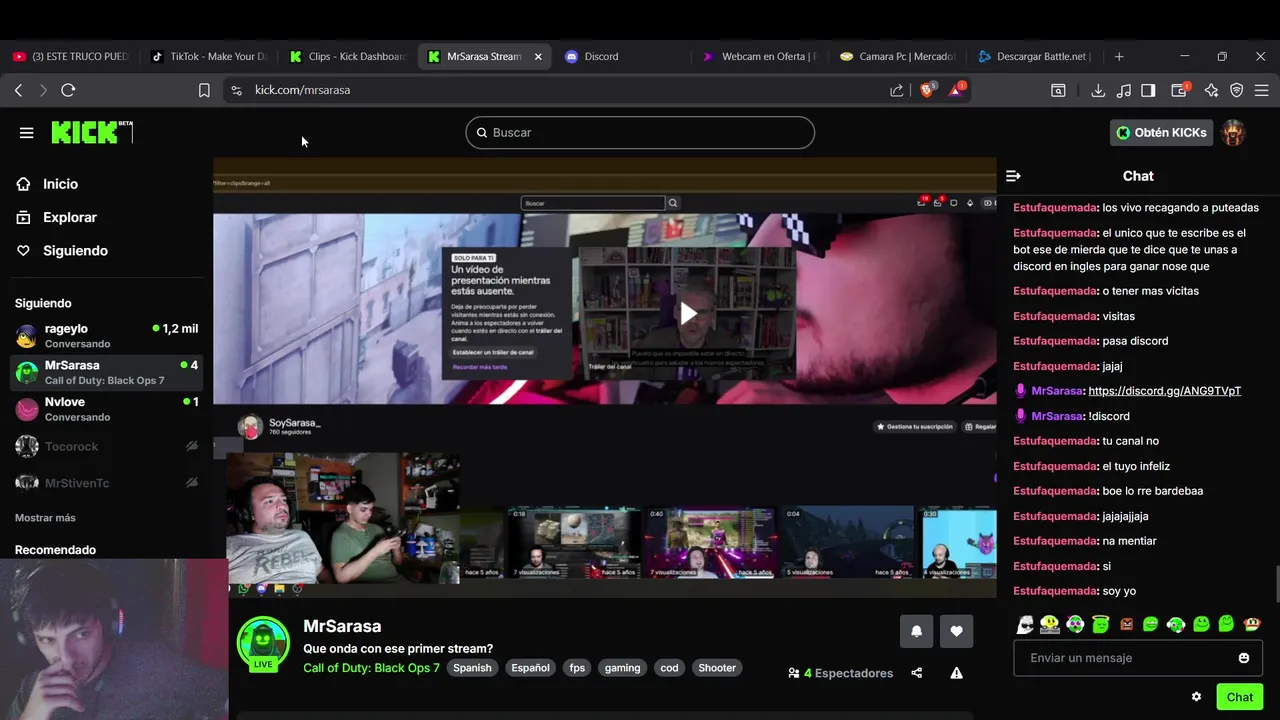Click the Obtén KICKs button
This screenshot has height=720, width=1280.
pyautogui.click(x=1161, y=132)
